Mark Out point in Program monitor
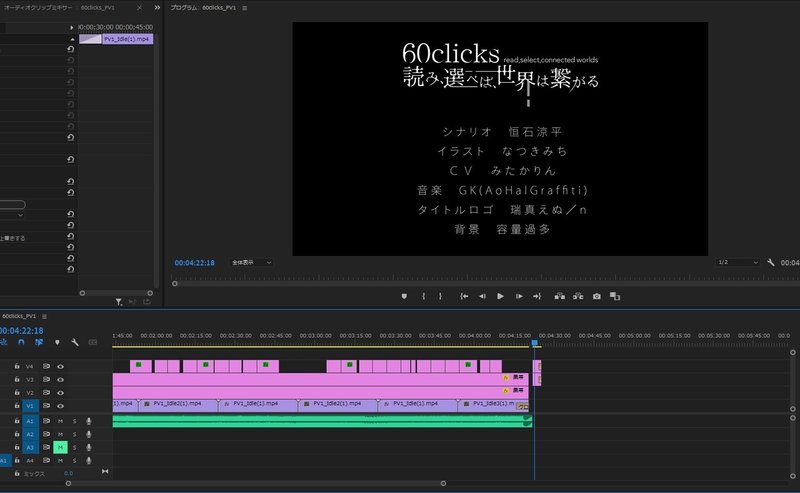Viewport: 800px width, 493px height. click(440, 296)
